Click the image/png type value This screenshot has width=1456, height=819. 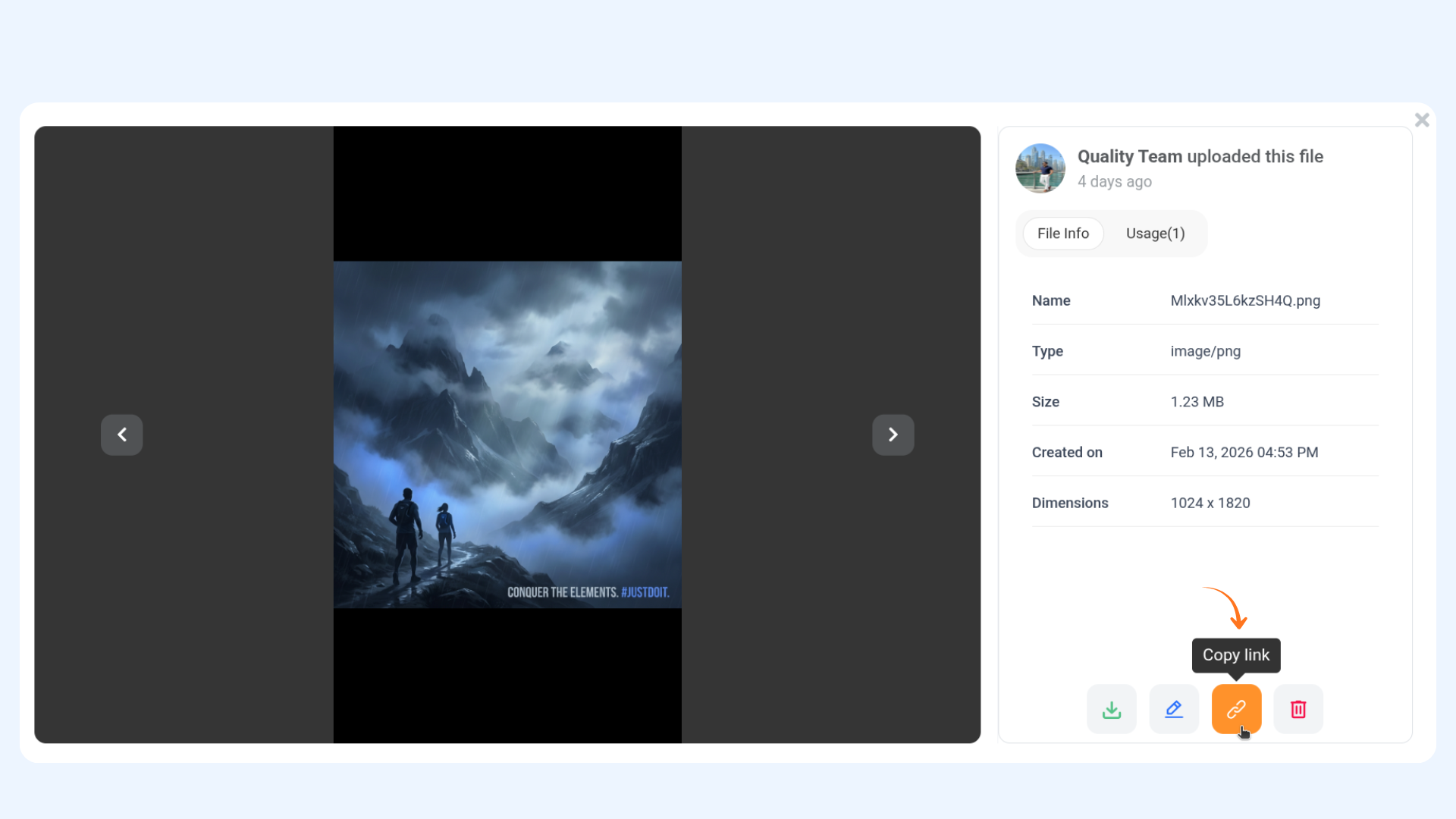click(x=1205, y=351)
